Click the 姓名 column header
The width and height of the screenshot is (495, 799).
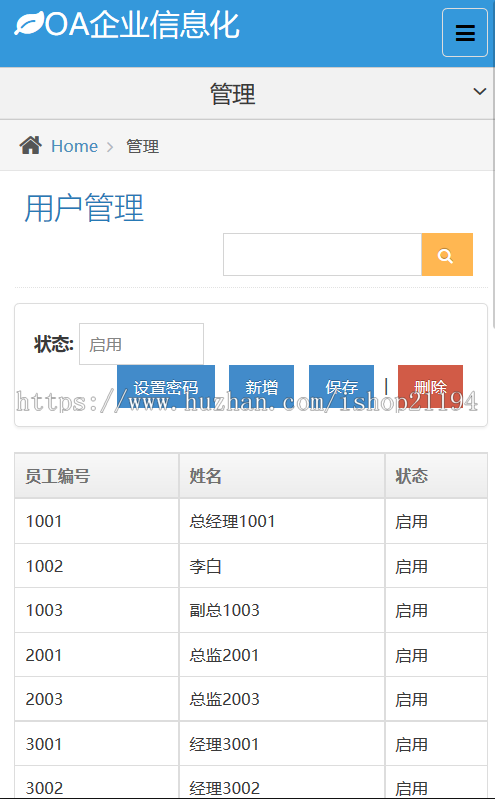(282, 476)
